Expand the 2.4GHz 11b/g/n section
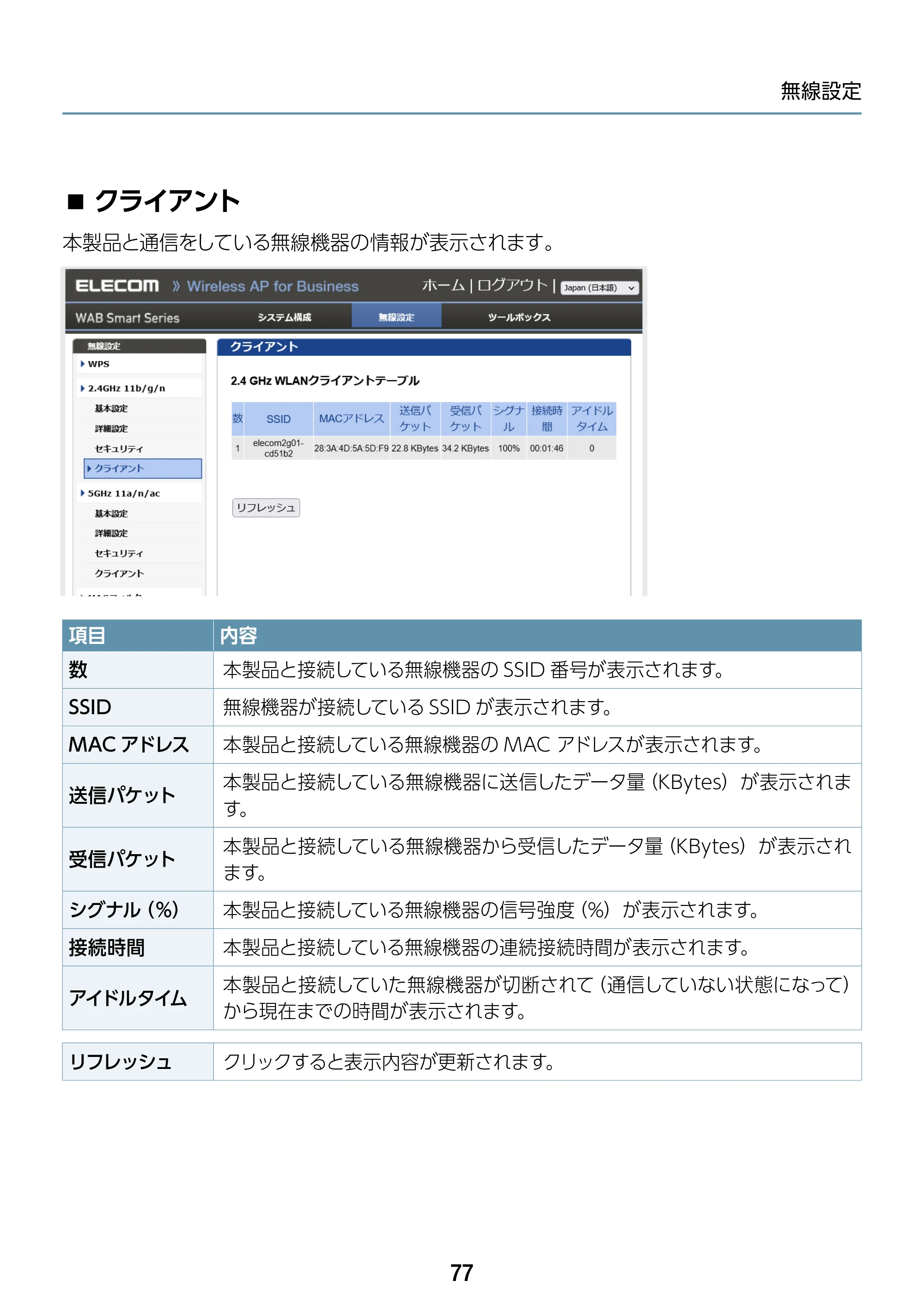Image resolution: width=924 pixels, height=1311 pixels. click(x=140, y=388)
